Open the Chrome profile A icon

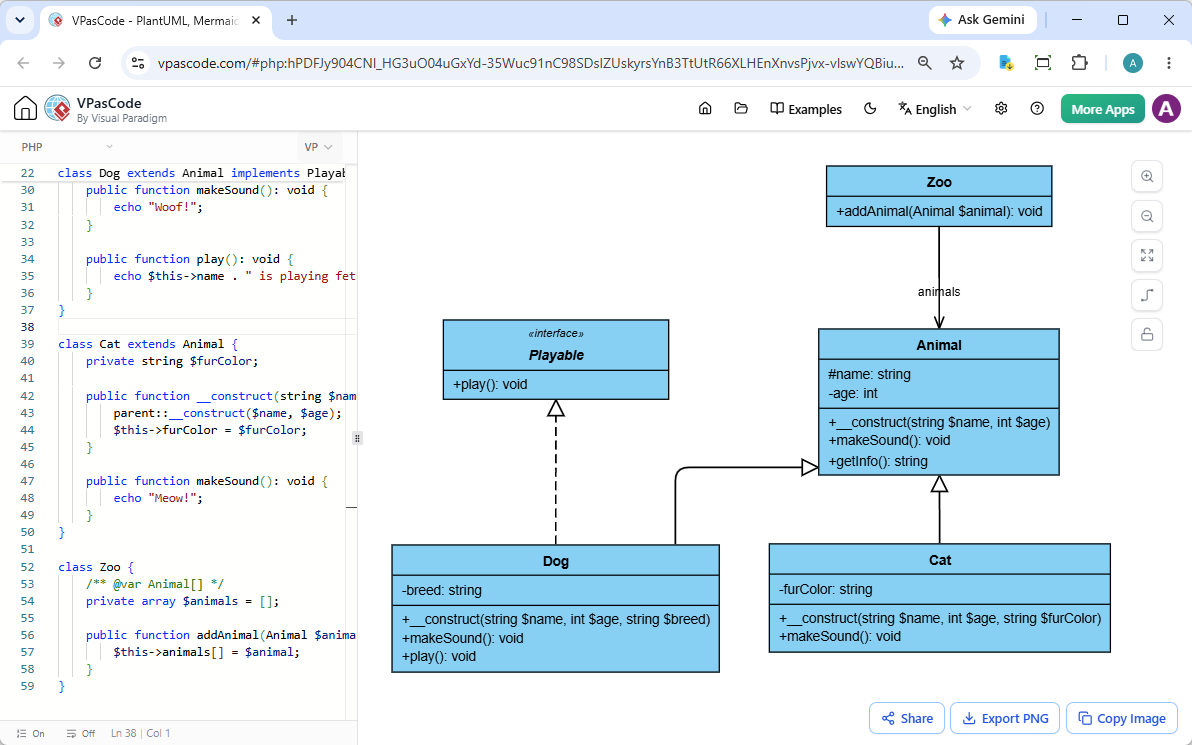(x=1133, y=63)
